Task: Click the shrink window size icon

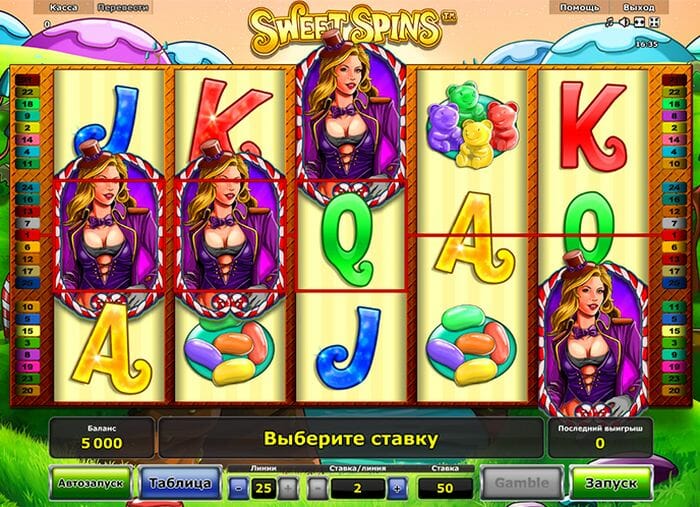Action: [640, 22]
